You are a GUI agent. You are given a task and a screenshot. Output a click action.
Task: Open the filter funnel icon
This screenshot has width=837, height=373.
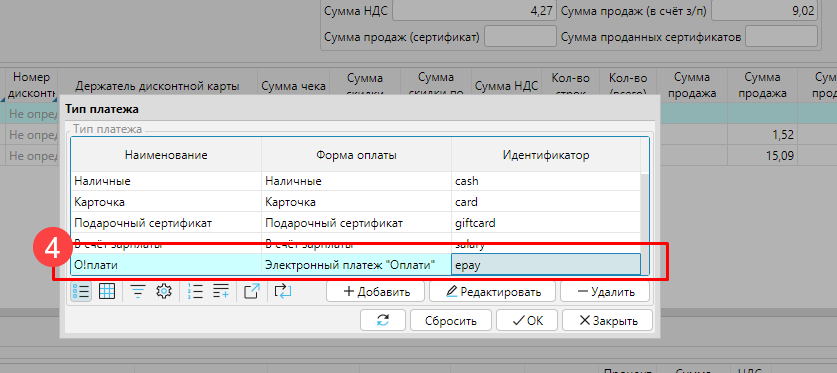coord(139,291)
